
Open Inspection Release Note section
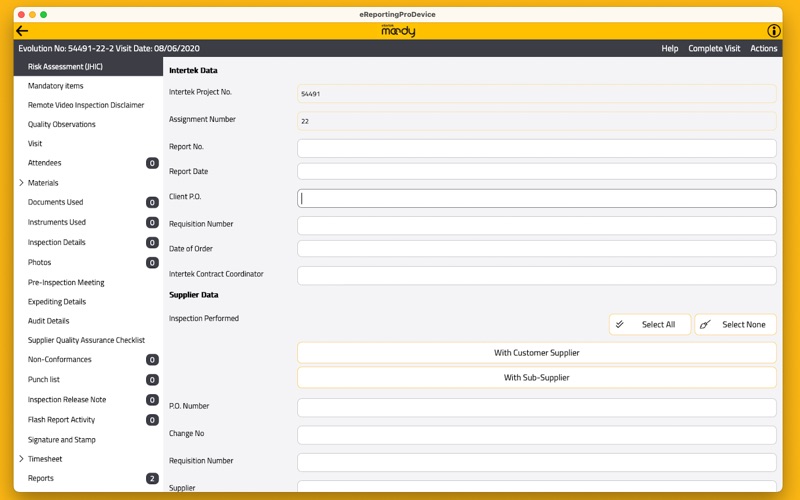(88, 399)
